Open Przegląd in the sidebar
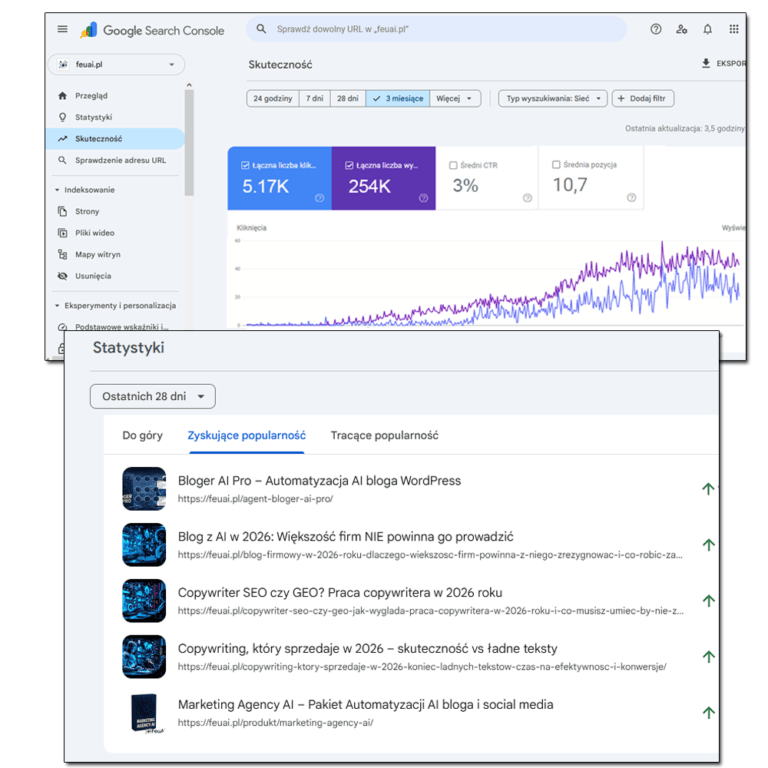The height and width of the screenshot is (768, 768). tap(116, 96)
